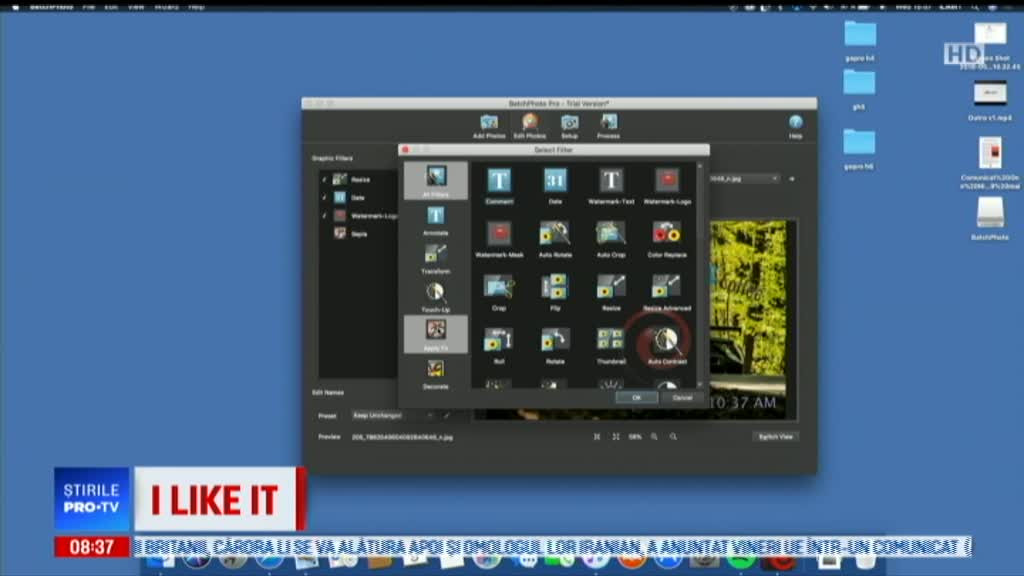Cancel the Select Filter dialog
This screenshot has width=1024, height=576.
click(682, 398)
